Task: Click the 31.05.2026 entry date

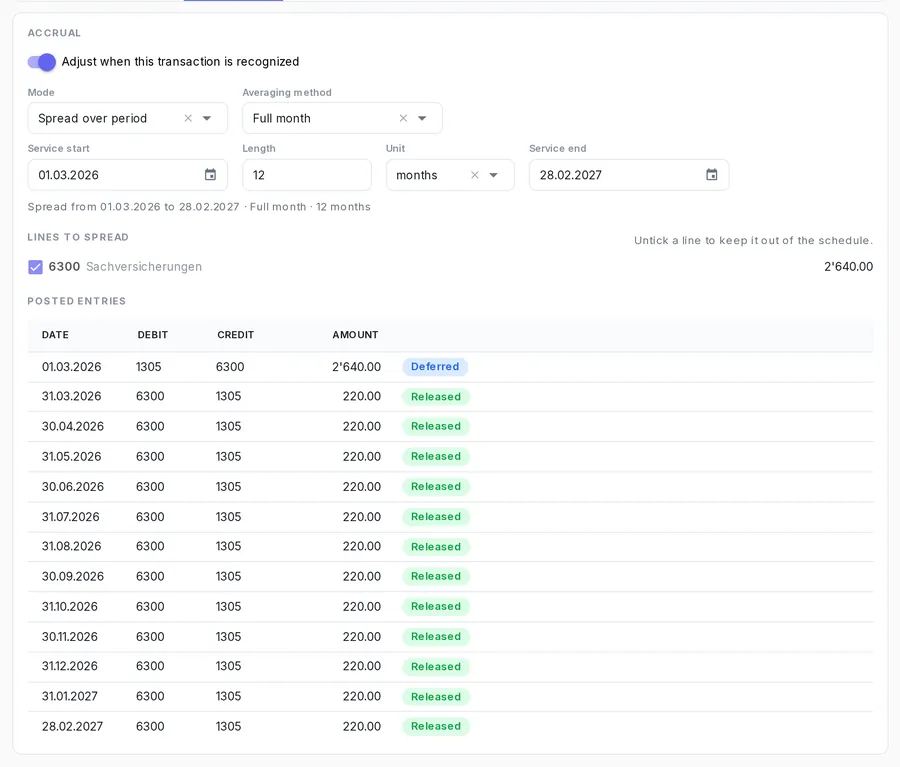Action: coord(71,456)
